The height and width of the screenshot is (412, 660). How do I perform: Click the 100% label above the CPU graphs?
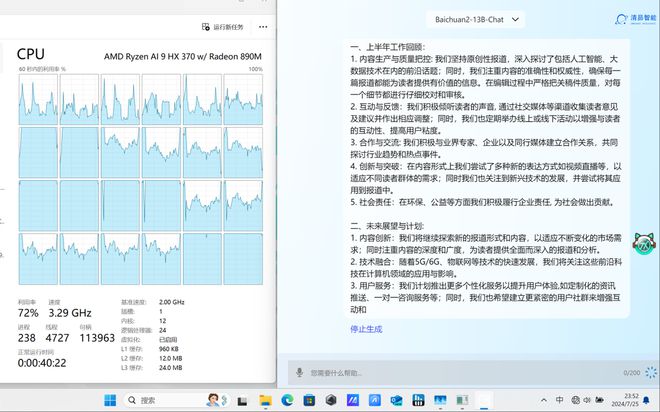(x=255, y=69)
